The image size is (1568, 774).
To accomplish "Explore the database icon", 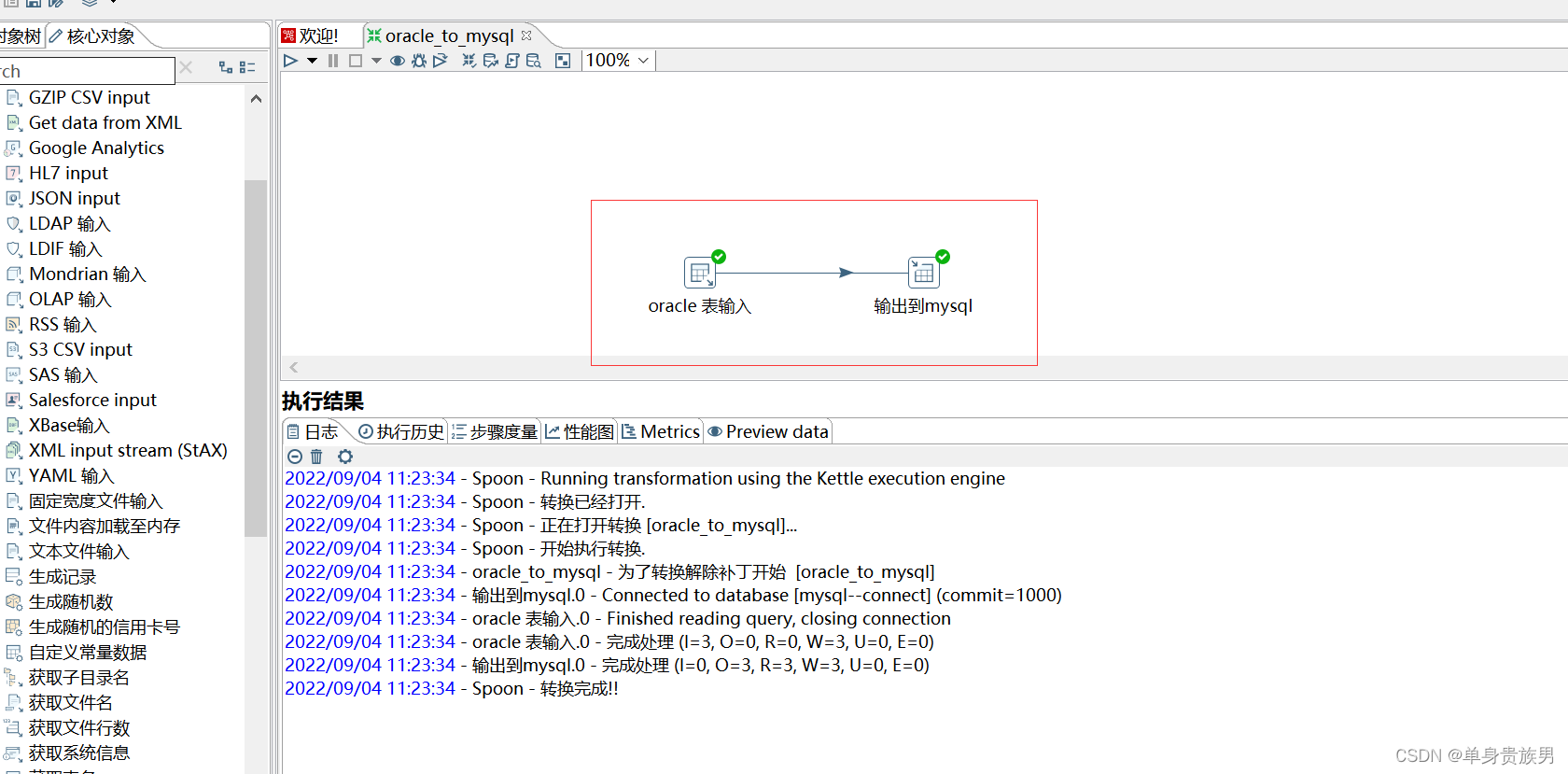I will pyautogui.click(x=534, y=61).
